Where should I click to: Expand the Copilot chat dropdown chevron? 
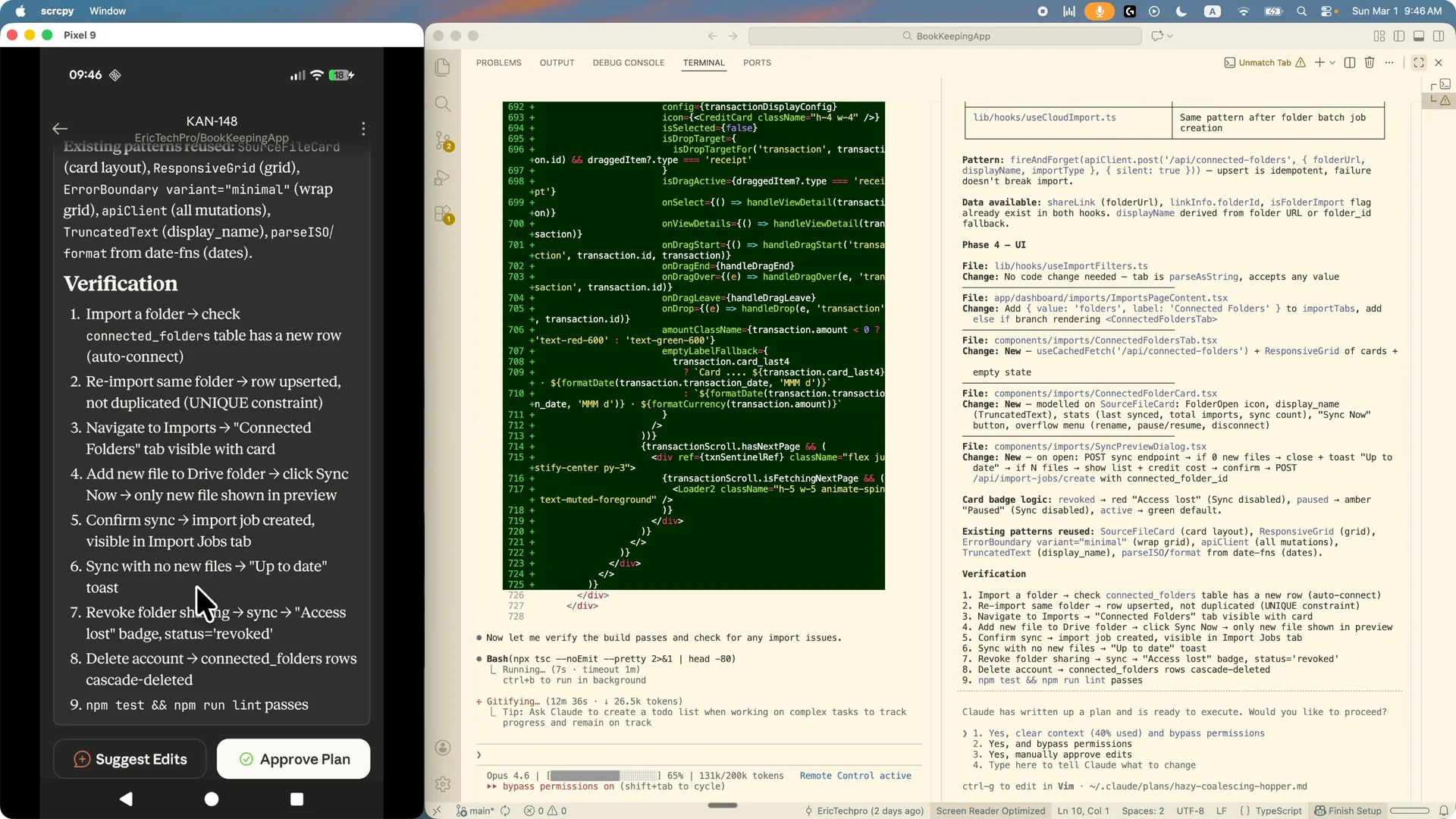coord(1170,36)
